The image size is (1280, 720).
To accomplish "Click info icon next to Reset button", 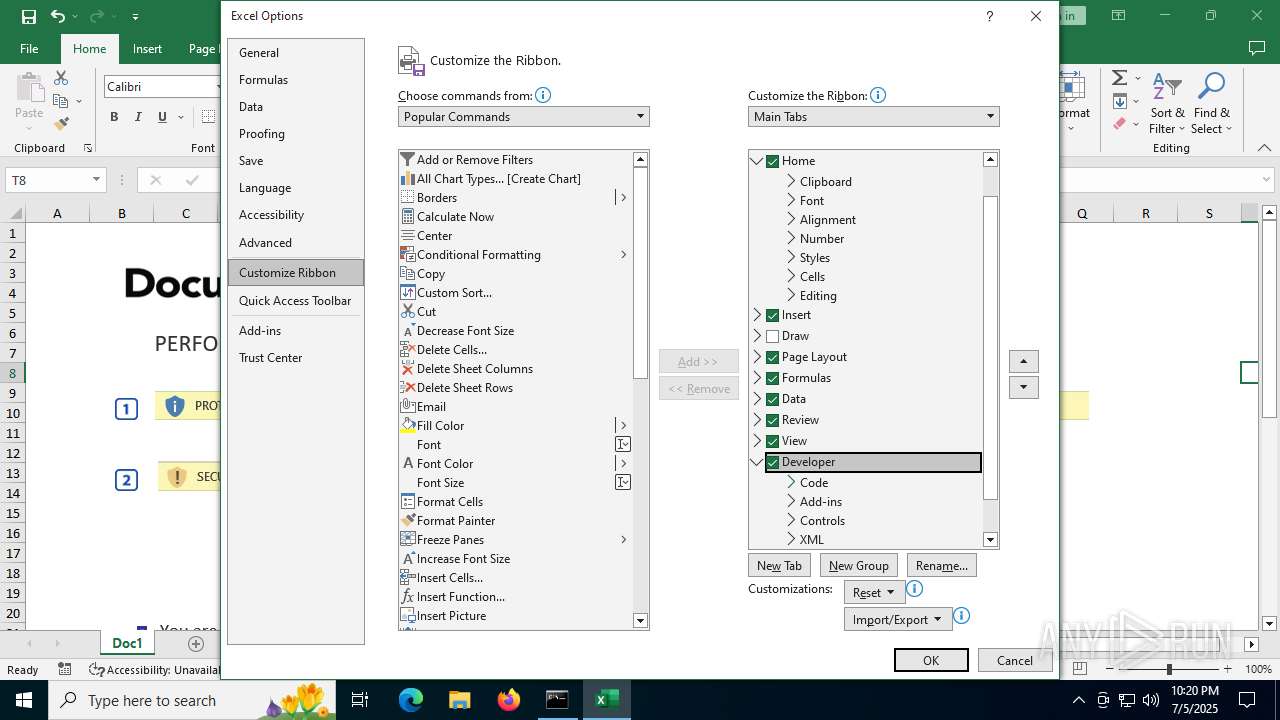I will 914,590.
